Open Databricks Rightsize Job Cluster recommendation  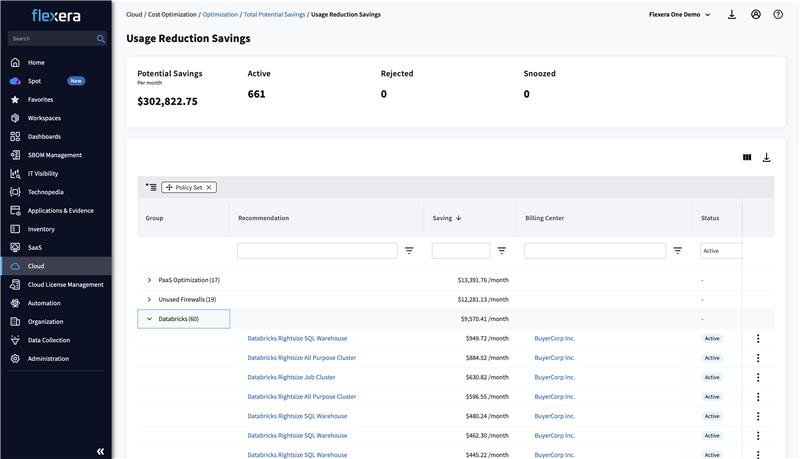(x=291, y=377)
